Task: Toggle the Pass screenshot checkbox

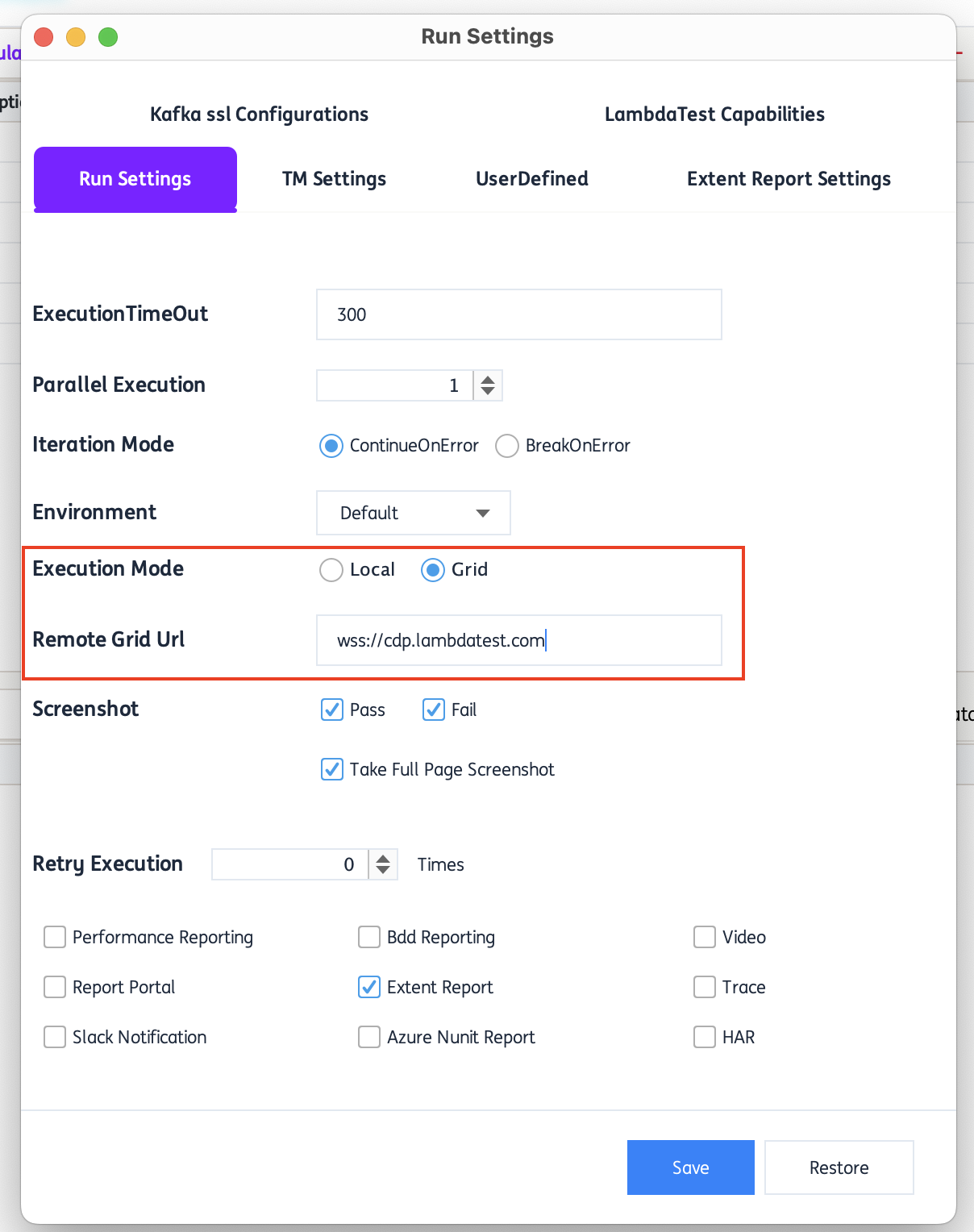Action: tap(332, 710)
